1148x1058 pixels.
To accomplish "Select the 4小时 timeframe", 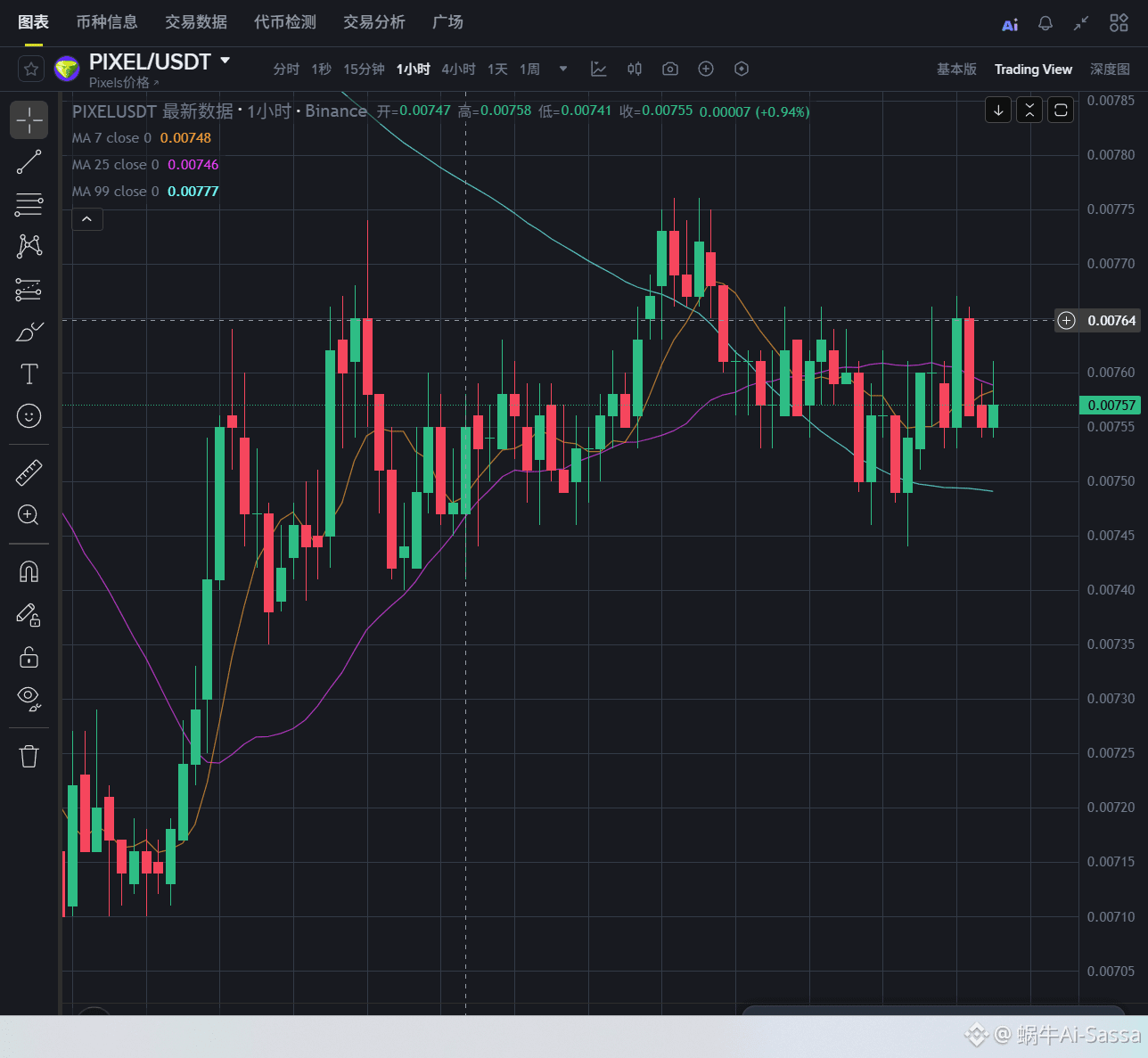I will click(x=458, y=70).
